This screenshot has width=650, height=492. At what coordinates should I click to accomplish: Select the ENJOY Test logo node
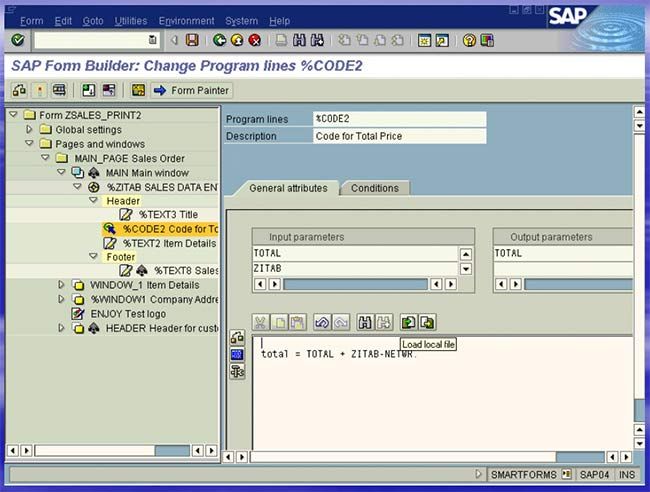[128, 314]
